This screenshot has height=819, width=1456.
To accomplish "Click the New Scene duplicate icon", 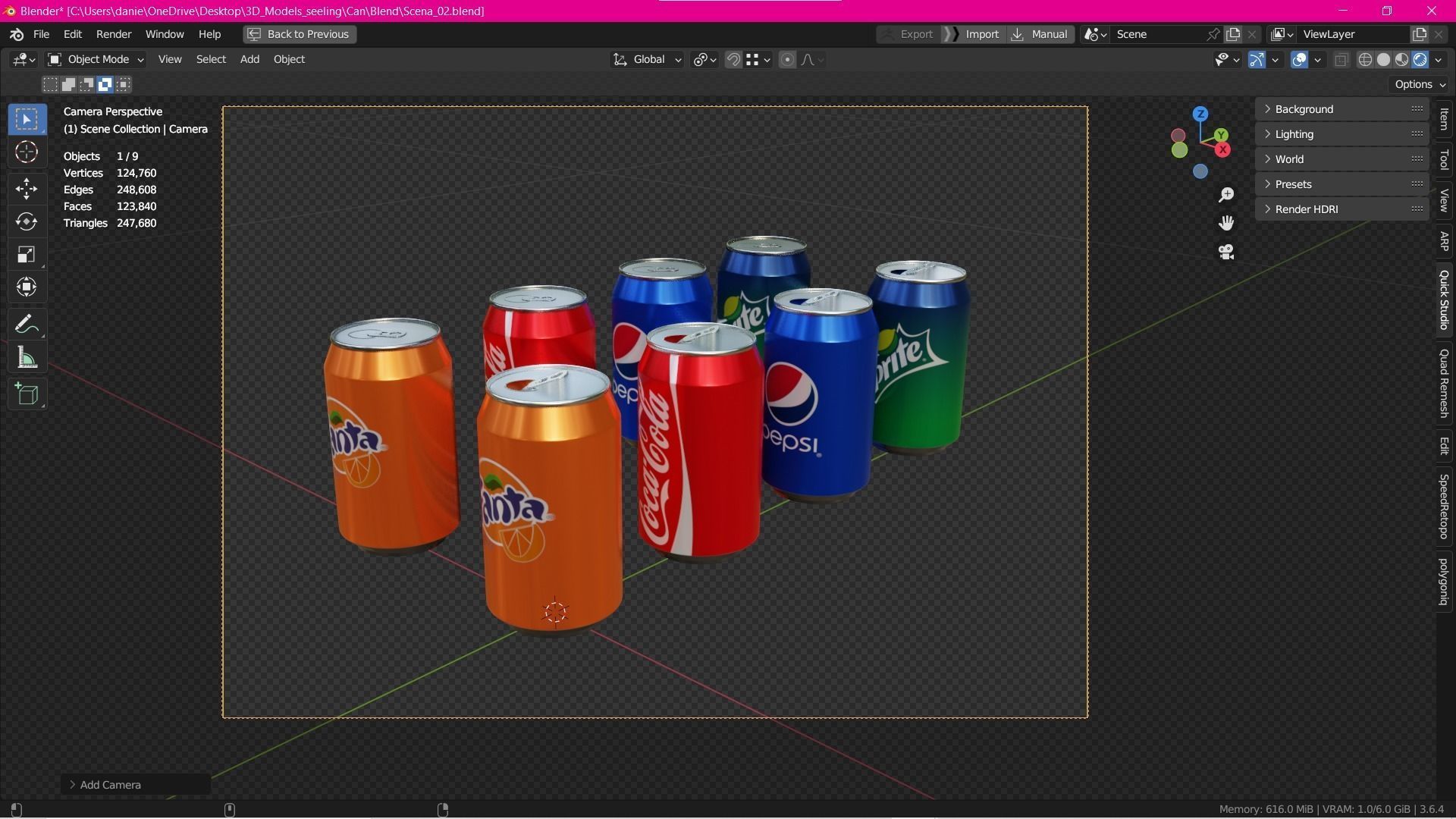I will pos(1233,34).
